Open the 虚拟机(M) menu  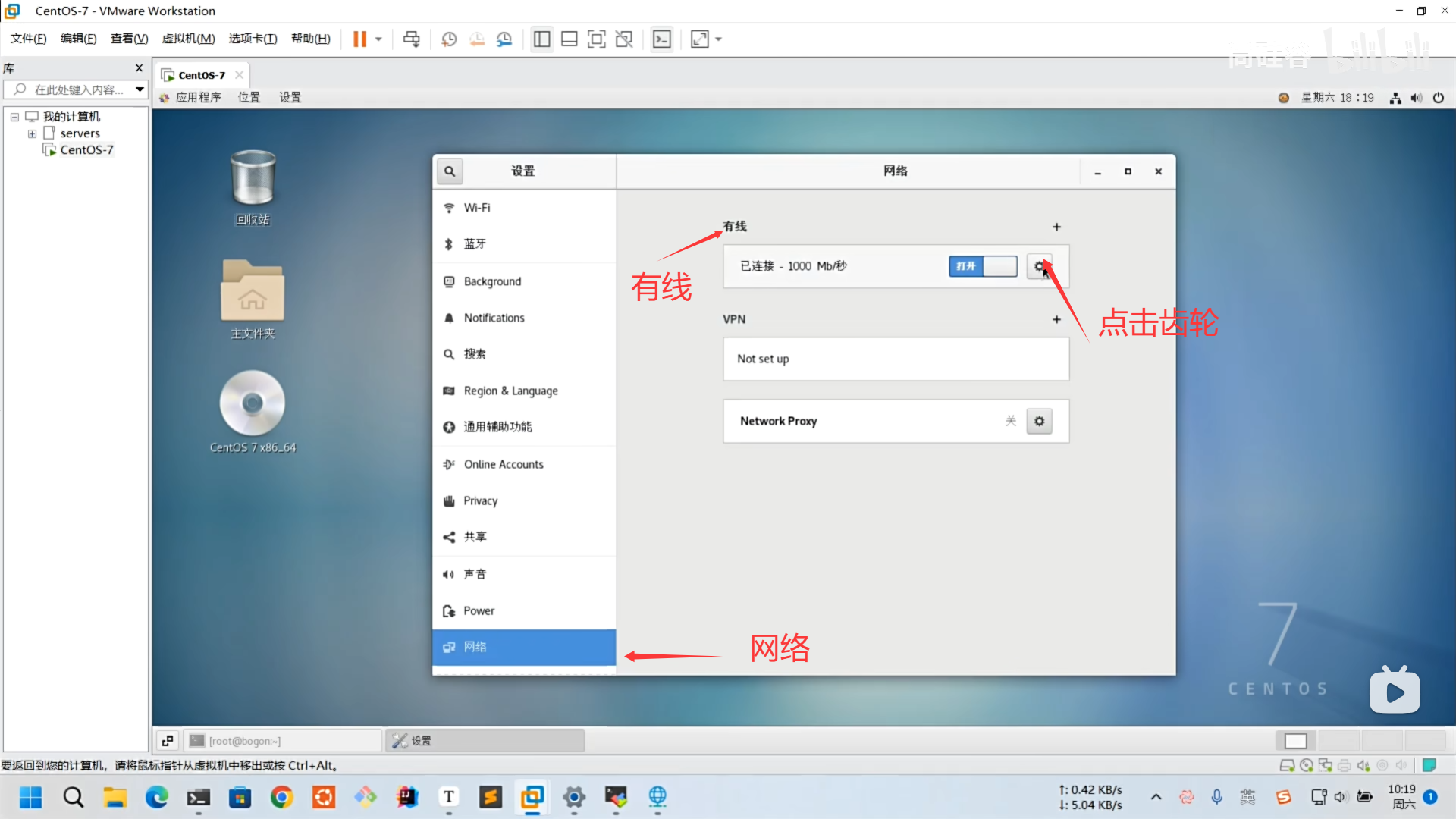pos(188,39)
